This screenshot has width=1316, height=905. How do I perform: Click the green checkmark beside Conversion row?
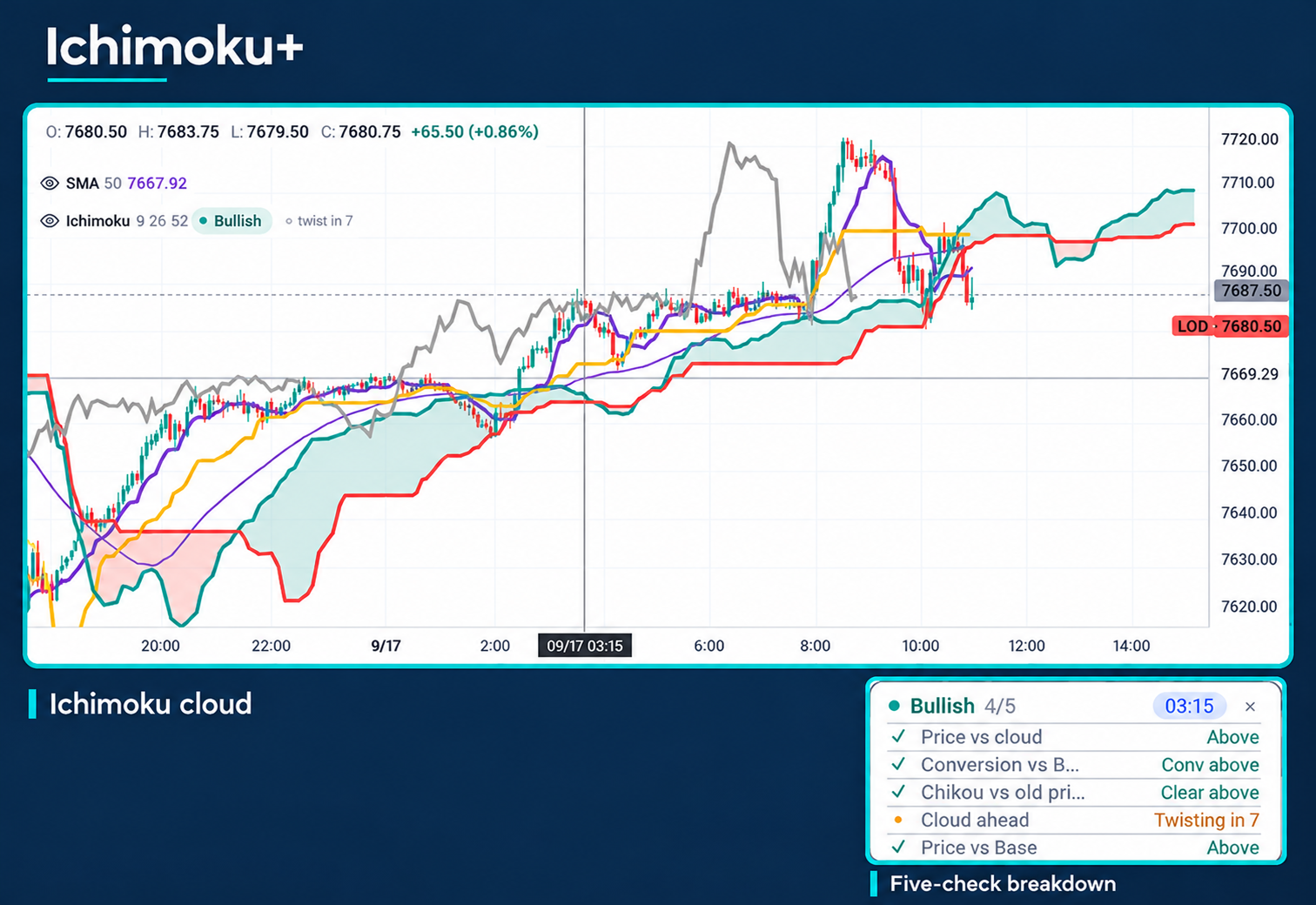click(898, 764)
